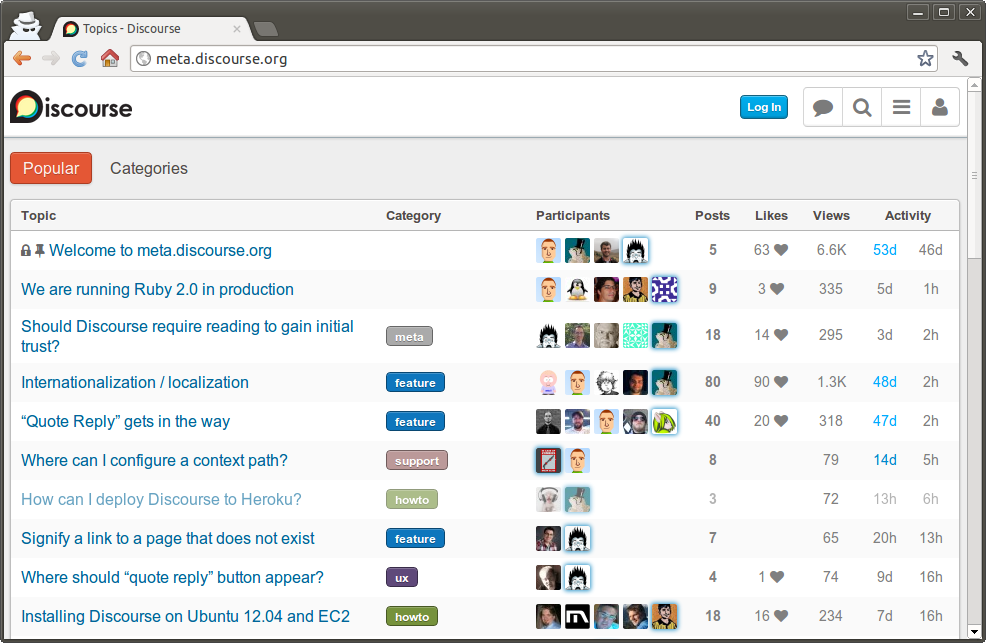986x643 pixels.
Task: Bookmark page with the star icon
Action: click(925, 59)
